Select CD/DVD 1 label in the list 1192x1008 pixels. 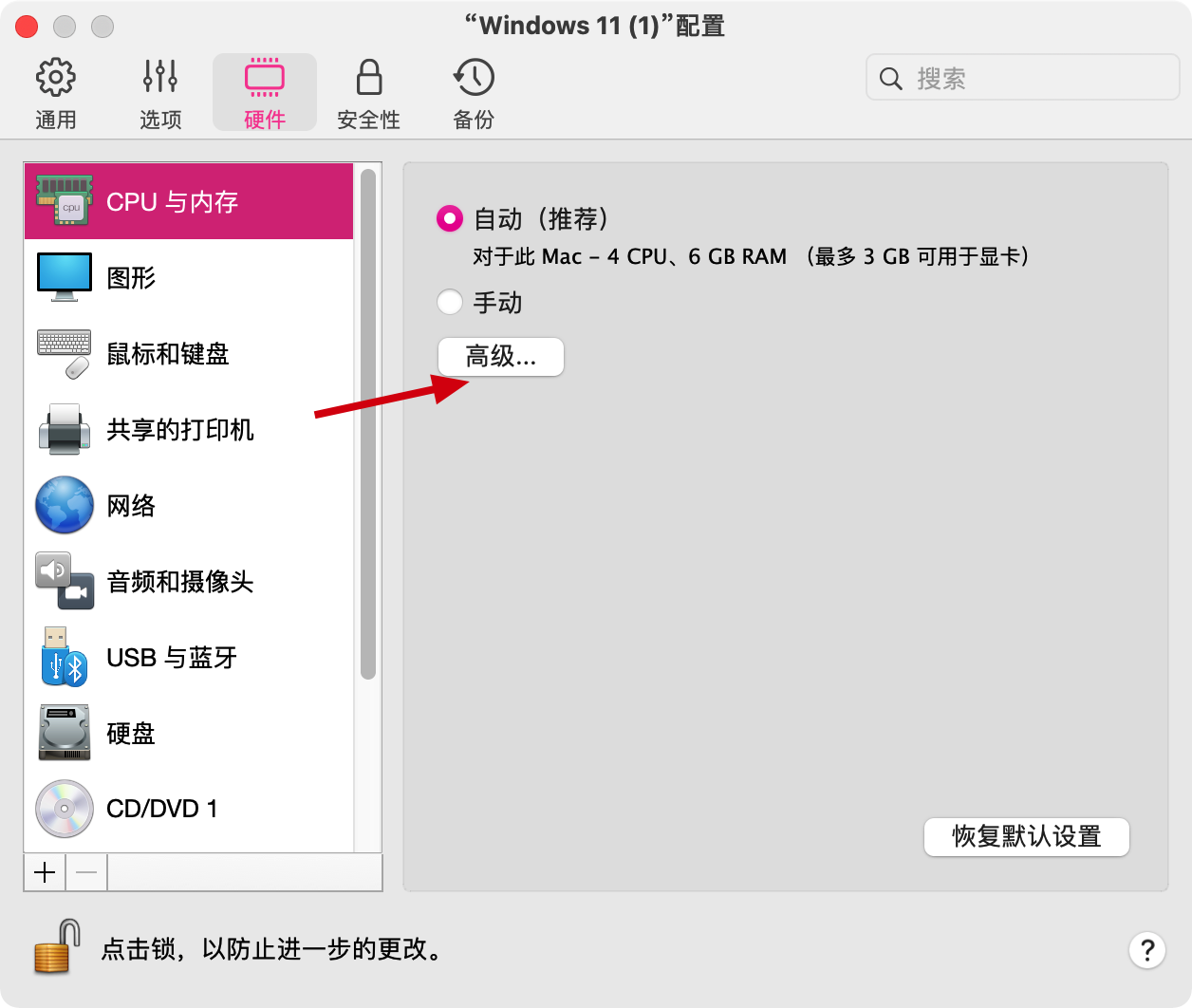coord(162,809)
